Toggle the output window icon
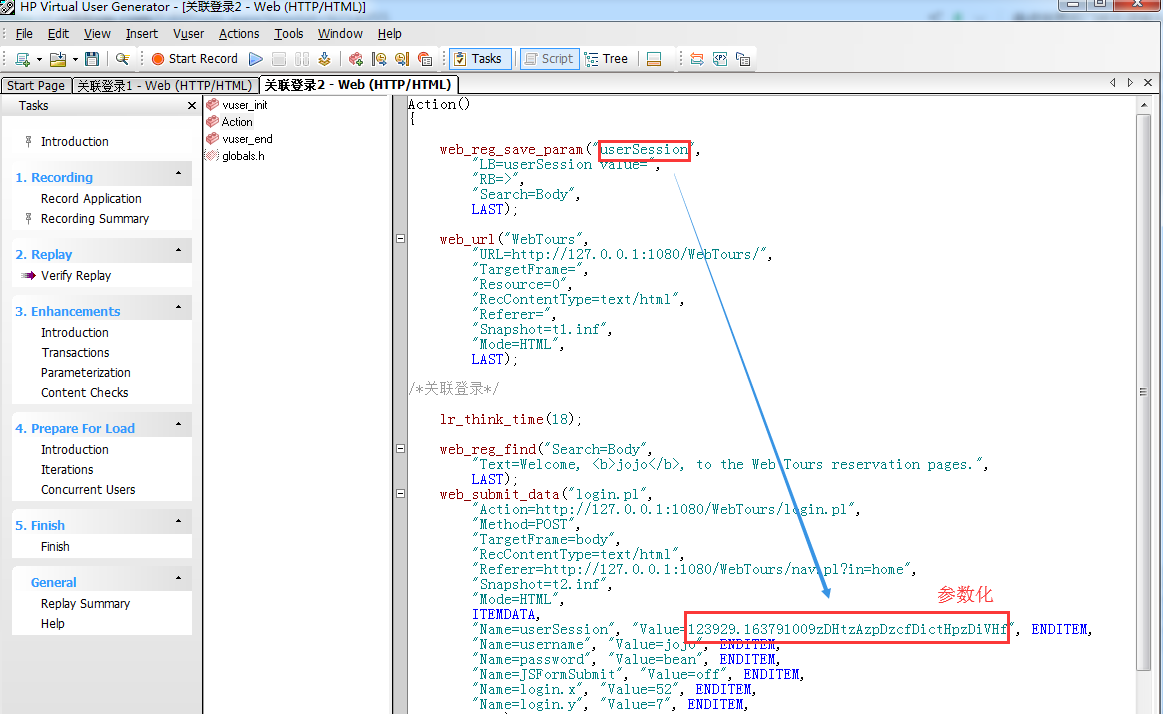 (653, 59)
